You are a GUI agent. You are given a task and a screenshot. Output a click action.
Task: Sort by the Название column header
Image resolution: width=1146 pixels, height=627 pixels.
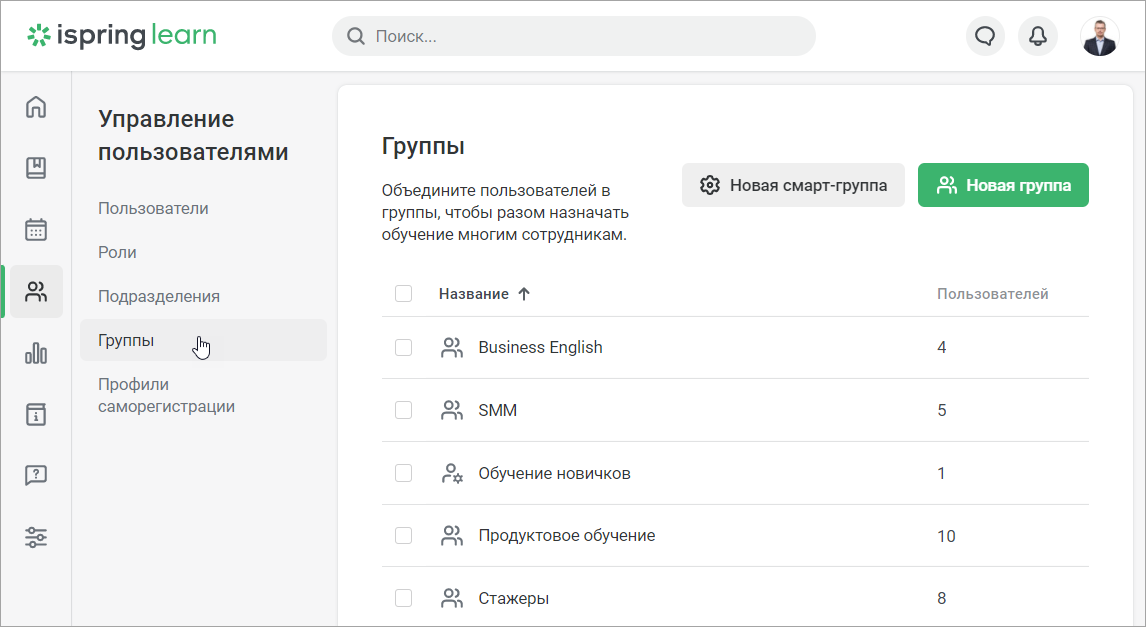[474, 294]
